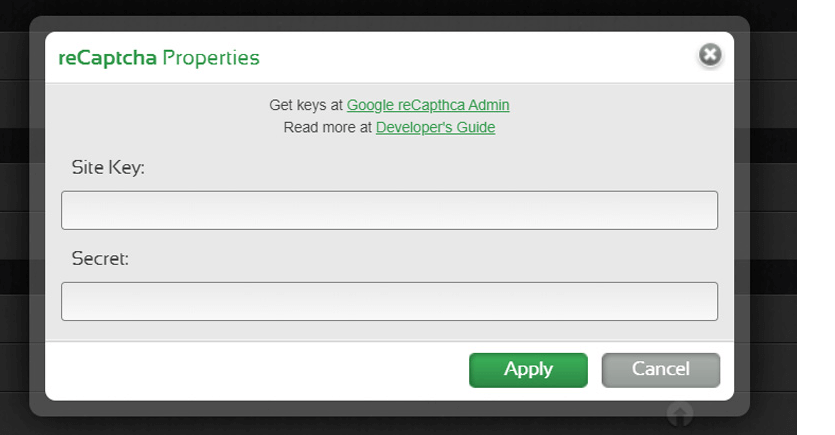The image size is (835, 435).
Task: Focus the Secret input field
Action: [389, 301]
